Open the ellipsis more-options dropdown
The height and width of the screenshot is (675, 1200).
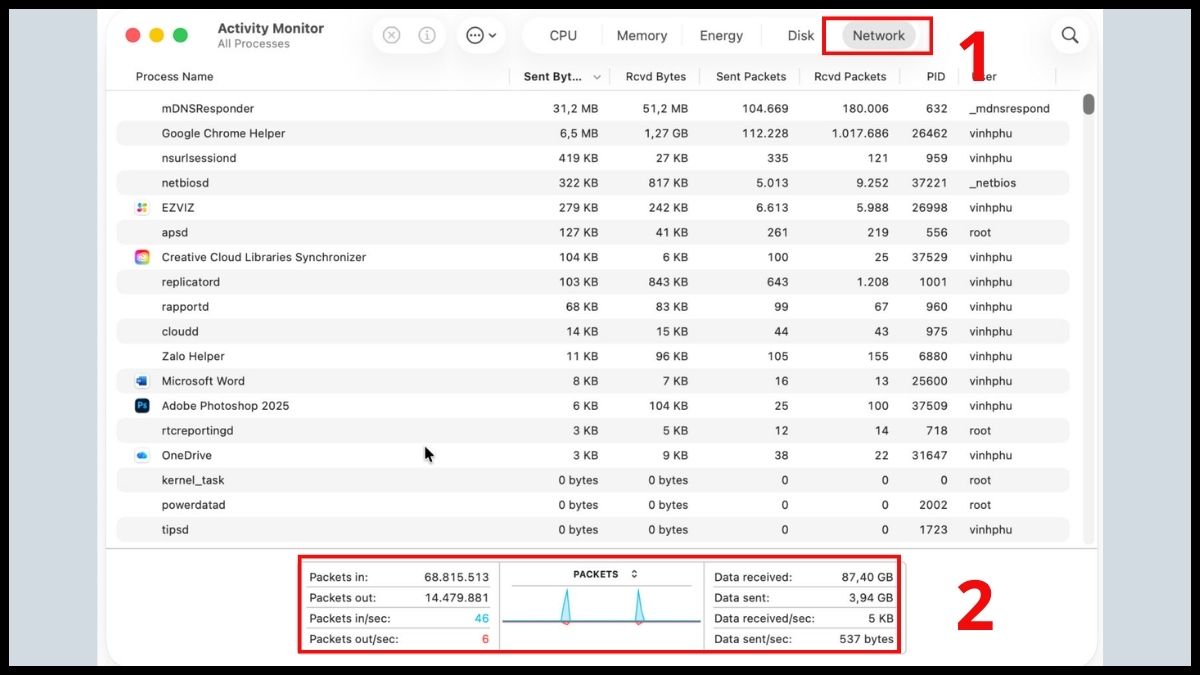pos(481,35)
